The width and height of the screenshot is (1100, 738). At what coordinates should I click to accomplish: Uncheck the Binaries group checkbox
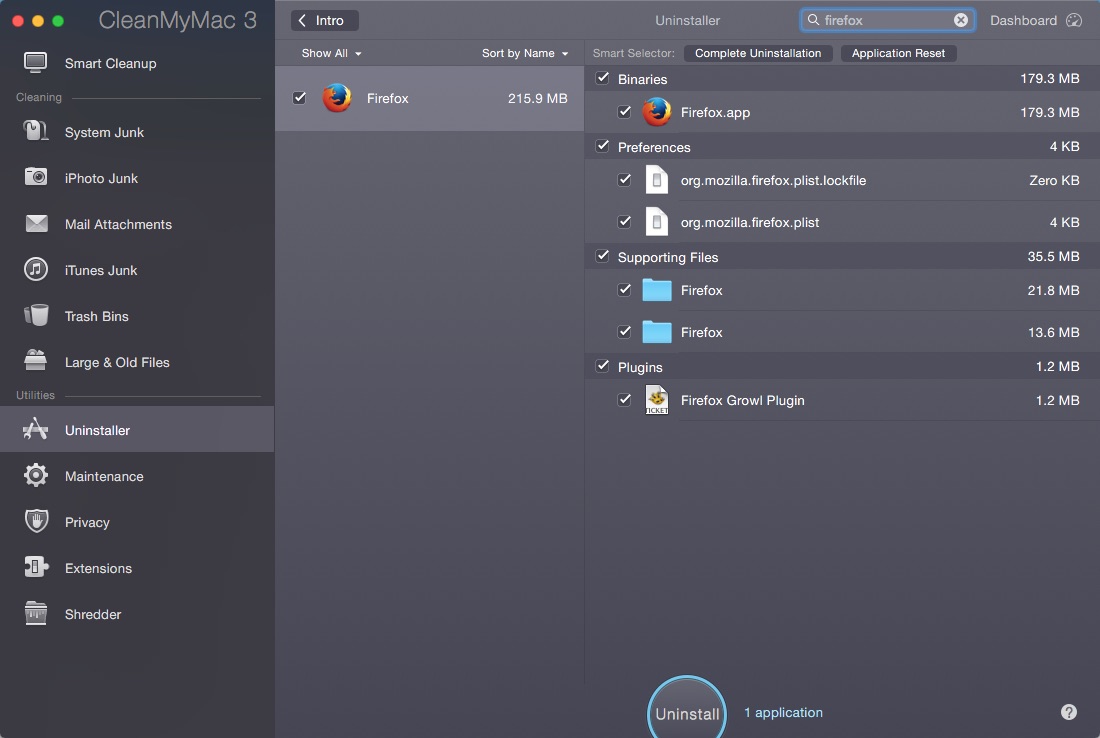(602, 78)
